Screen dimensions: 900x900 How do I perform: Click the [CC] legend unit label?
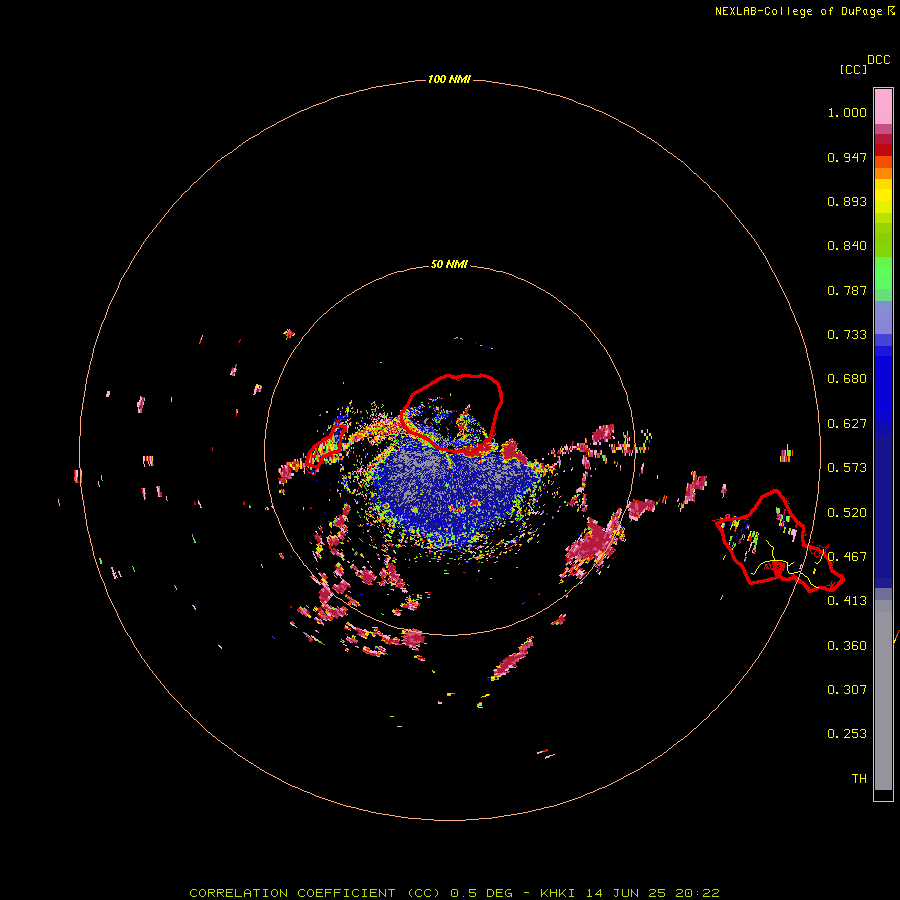click(854, 69)
